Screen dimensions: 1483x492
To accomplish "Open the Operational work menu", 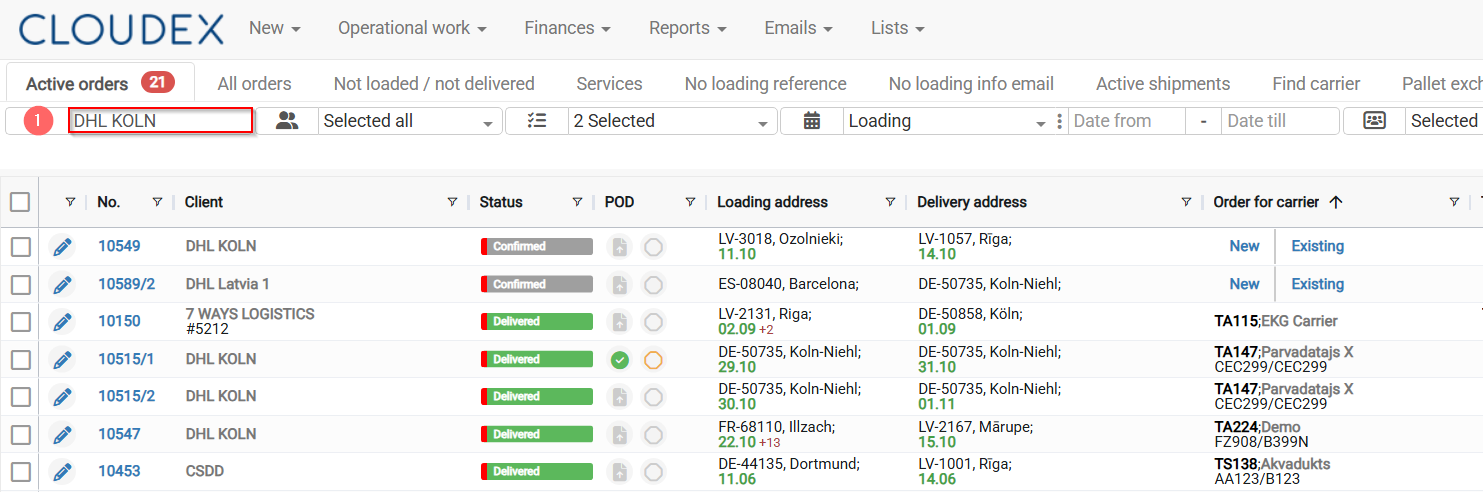I will click(x=412, y=28).
